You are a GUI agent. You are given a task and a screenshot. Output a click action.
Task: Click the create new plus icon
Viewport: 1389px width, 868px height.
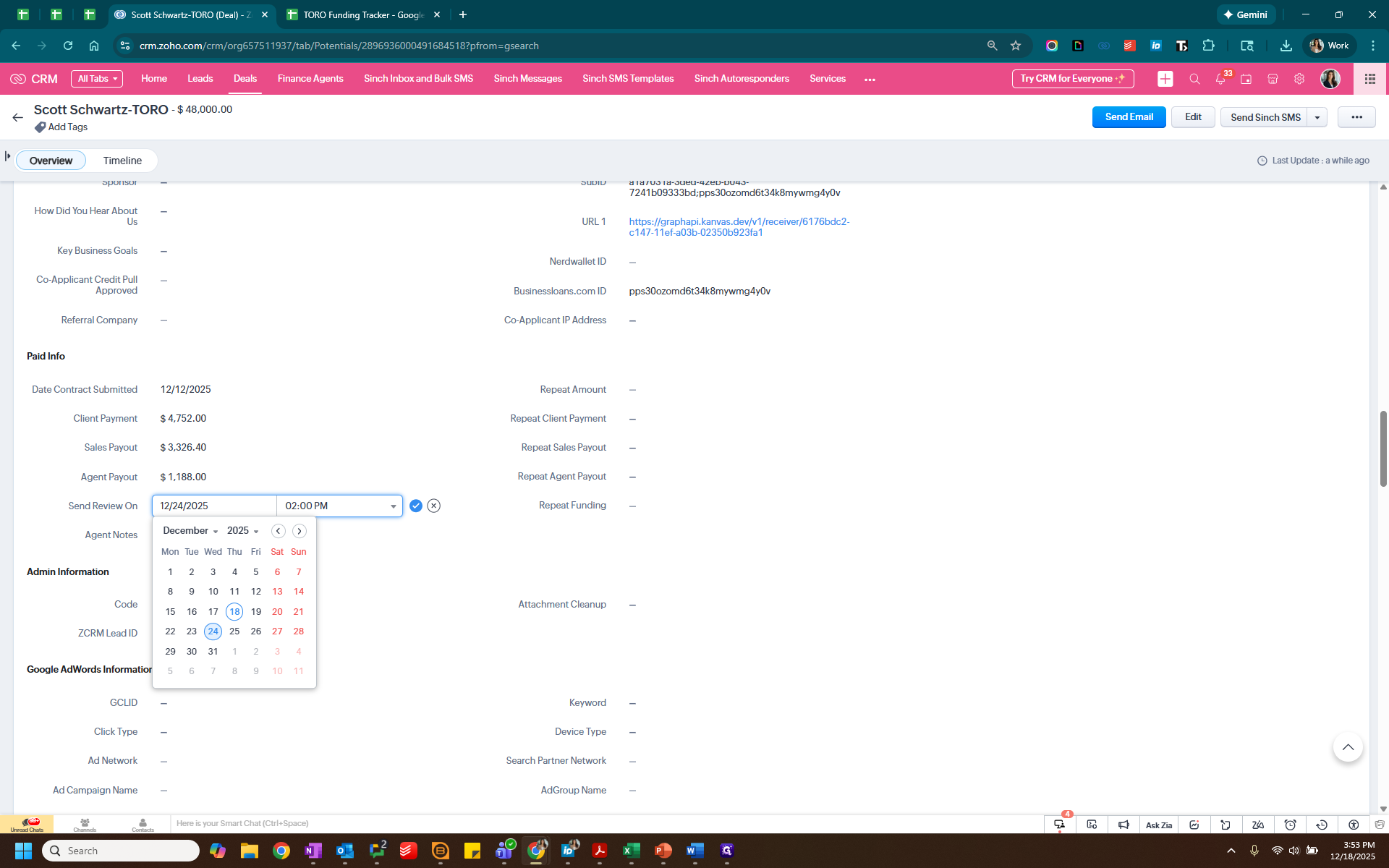point(1165,79)
